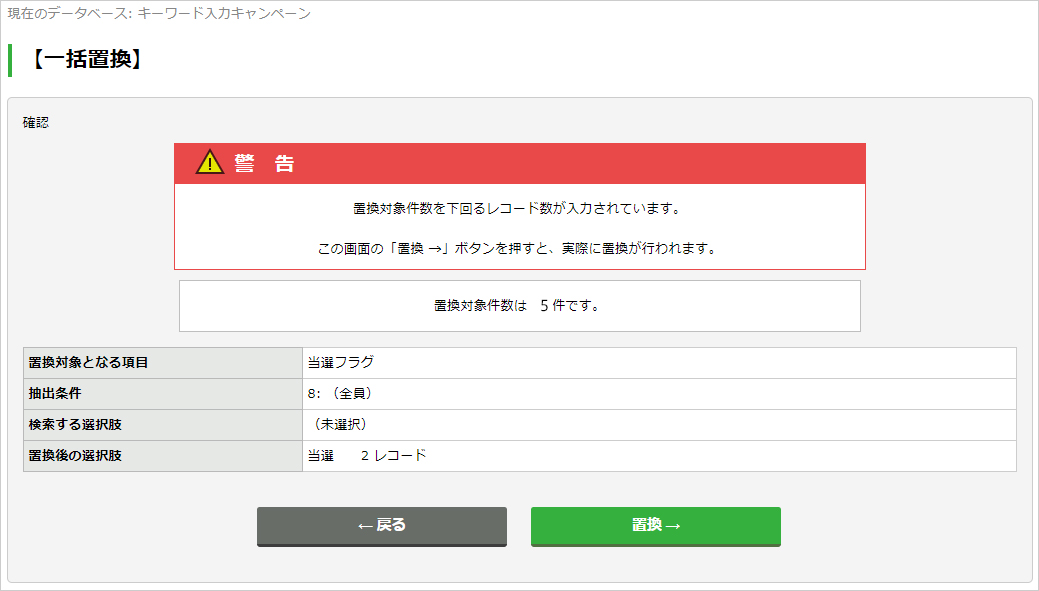Click the 置換対象となる項目 row header

tap(163, 362)
